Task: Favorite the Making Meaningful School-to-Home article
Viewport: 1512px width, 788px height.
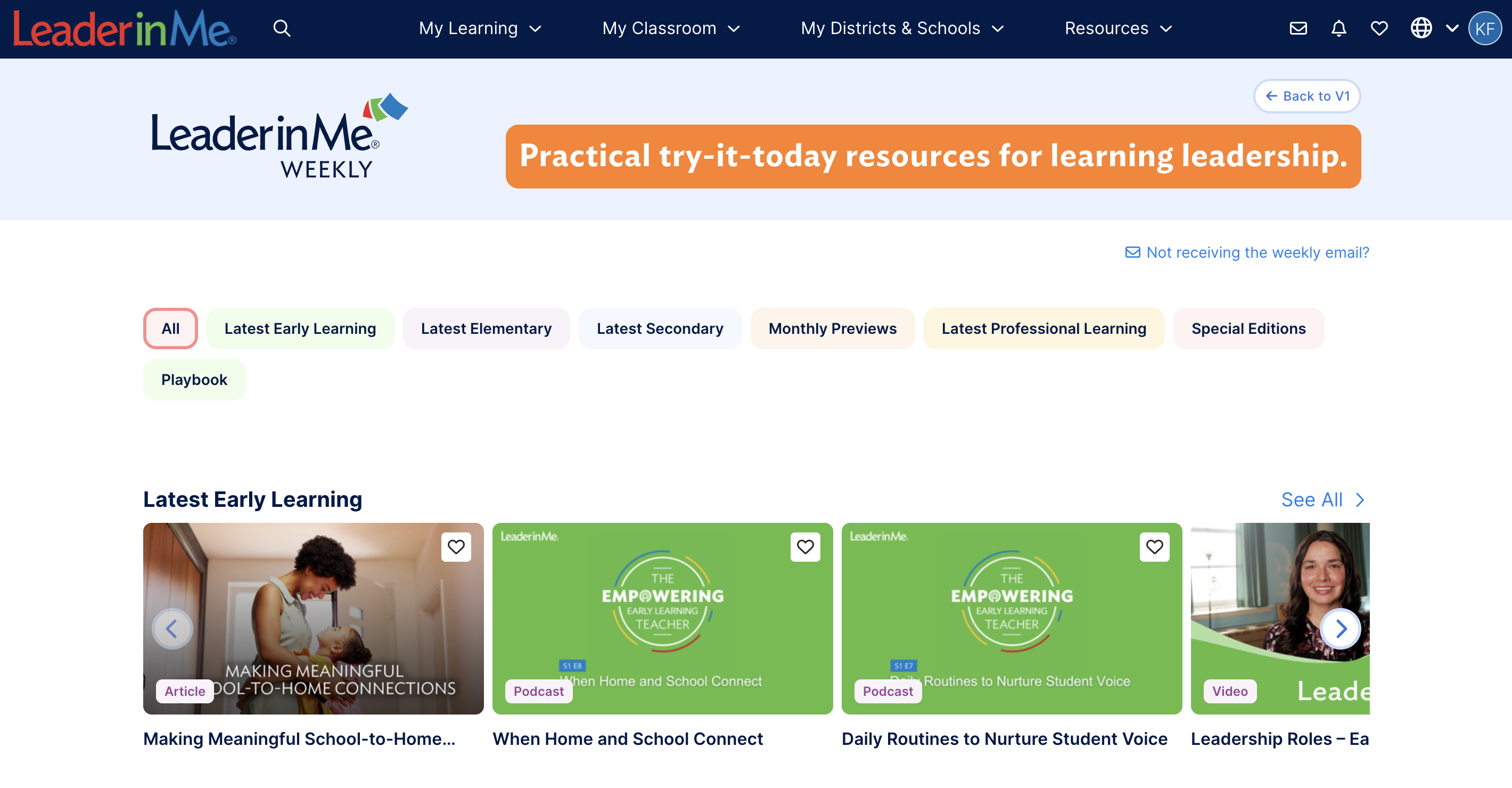Action: [x=456, y=547]
